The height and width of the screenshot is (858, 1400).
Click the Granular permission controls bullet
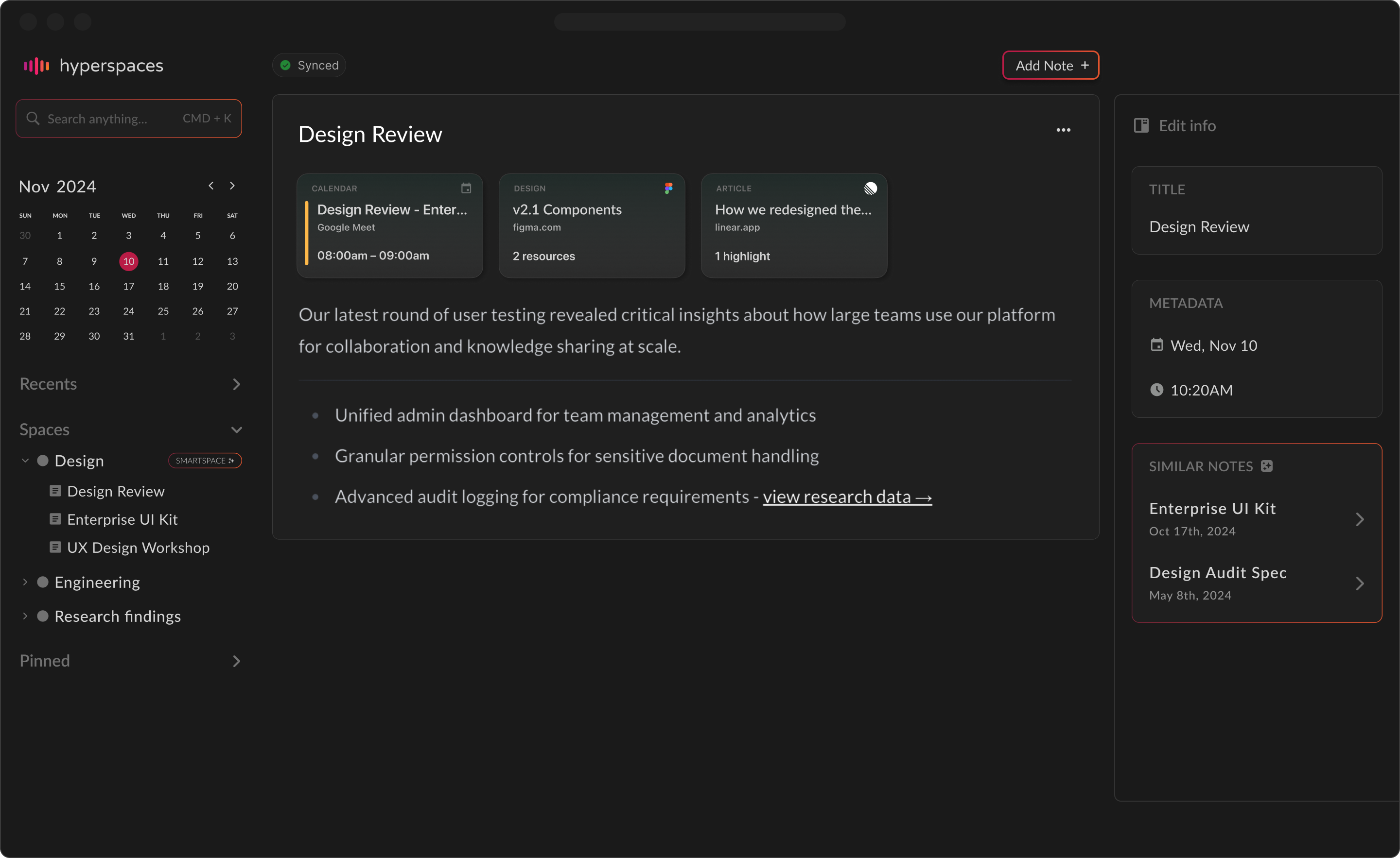coord(577,456)
